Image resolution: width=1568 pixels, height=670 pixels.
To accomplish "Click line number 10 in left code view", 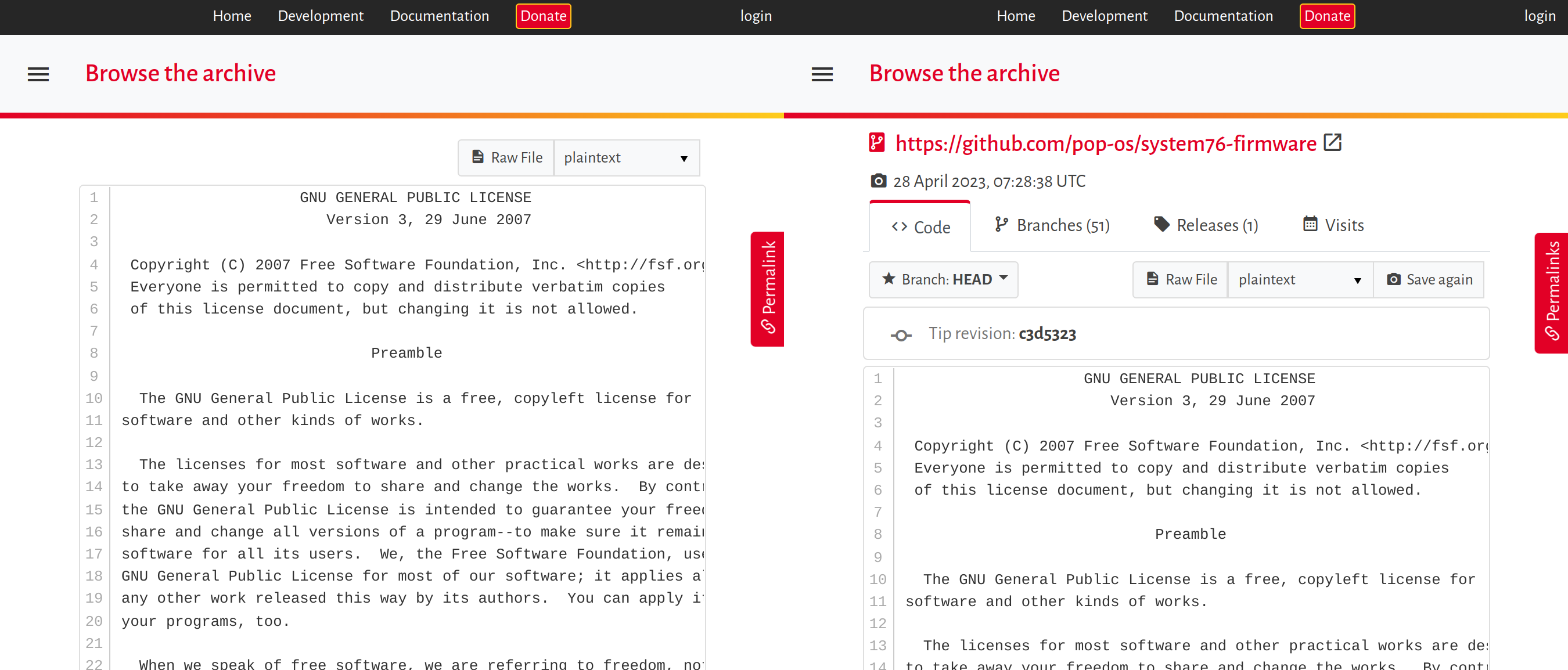I will pyautogui.click(x=93, y=398).
